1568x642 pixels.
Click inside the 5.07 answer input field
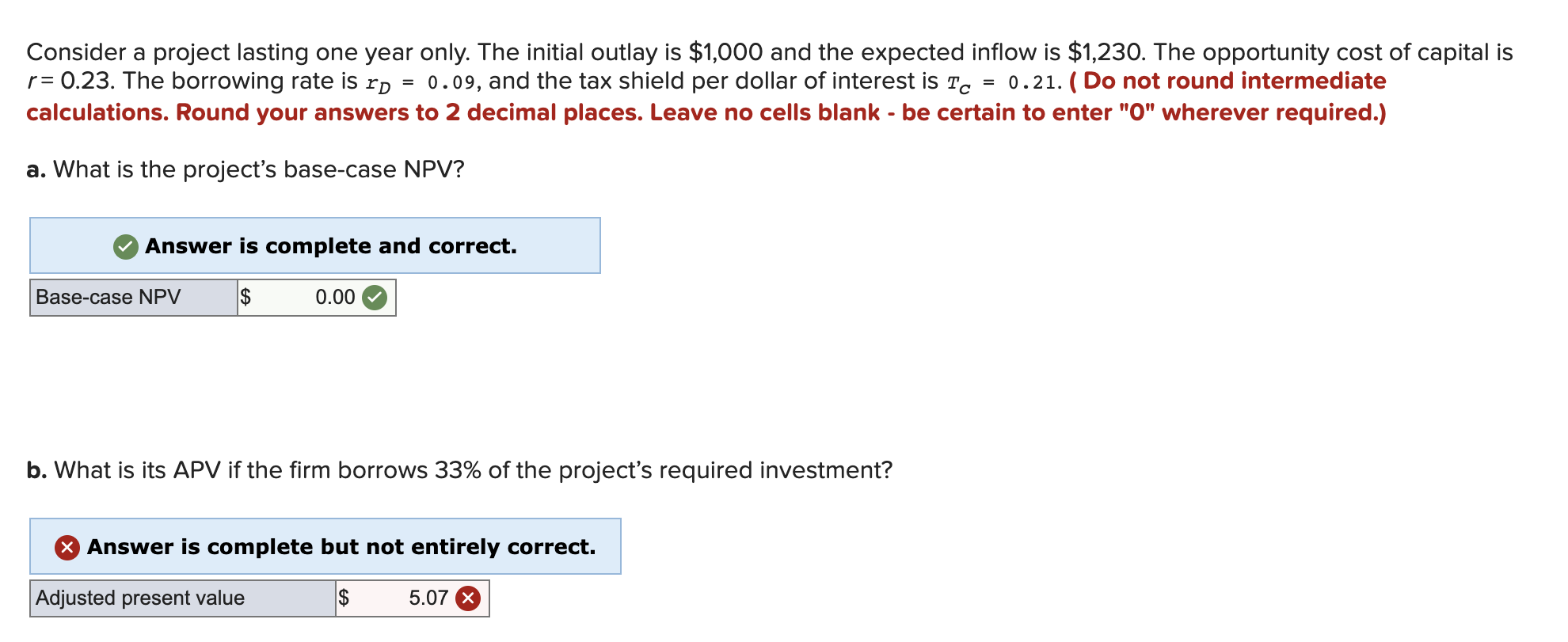412,599
